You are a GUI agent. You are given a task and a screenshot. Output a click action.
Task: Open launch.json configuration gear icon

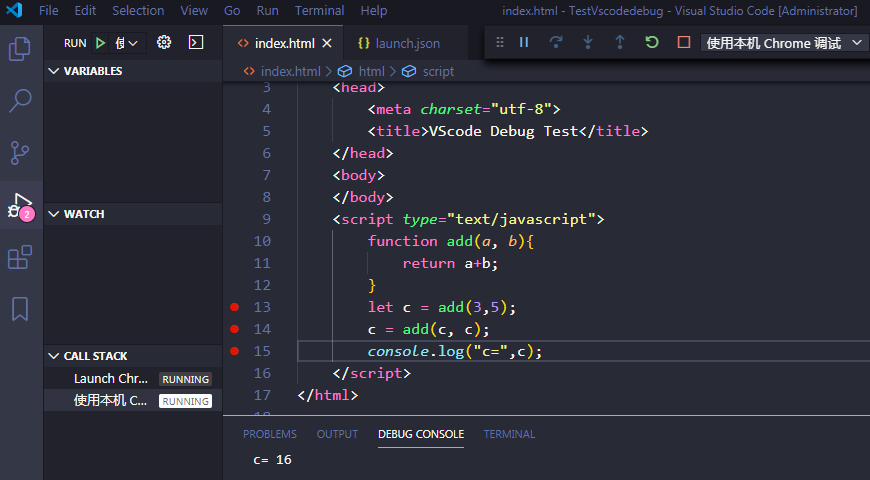tap(165, 43)
